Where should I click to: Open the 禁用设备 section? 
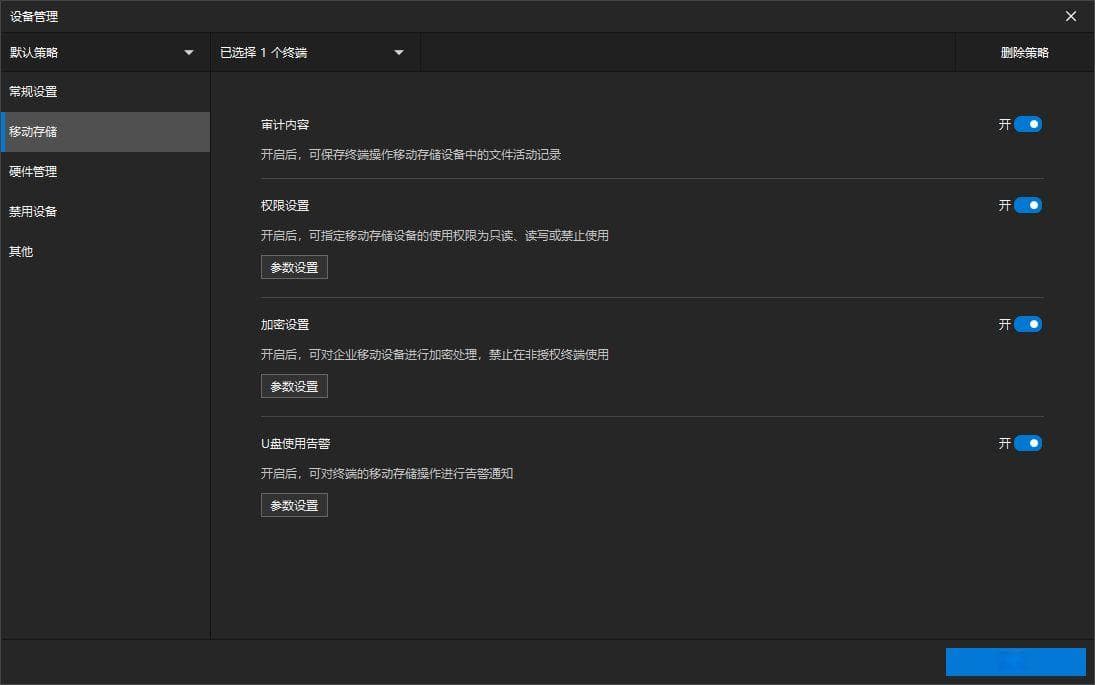point(105,212)
